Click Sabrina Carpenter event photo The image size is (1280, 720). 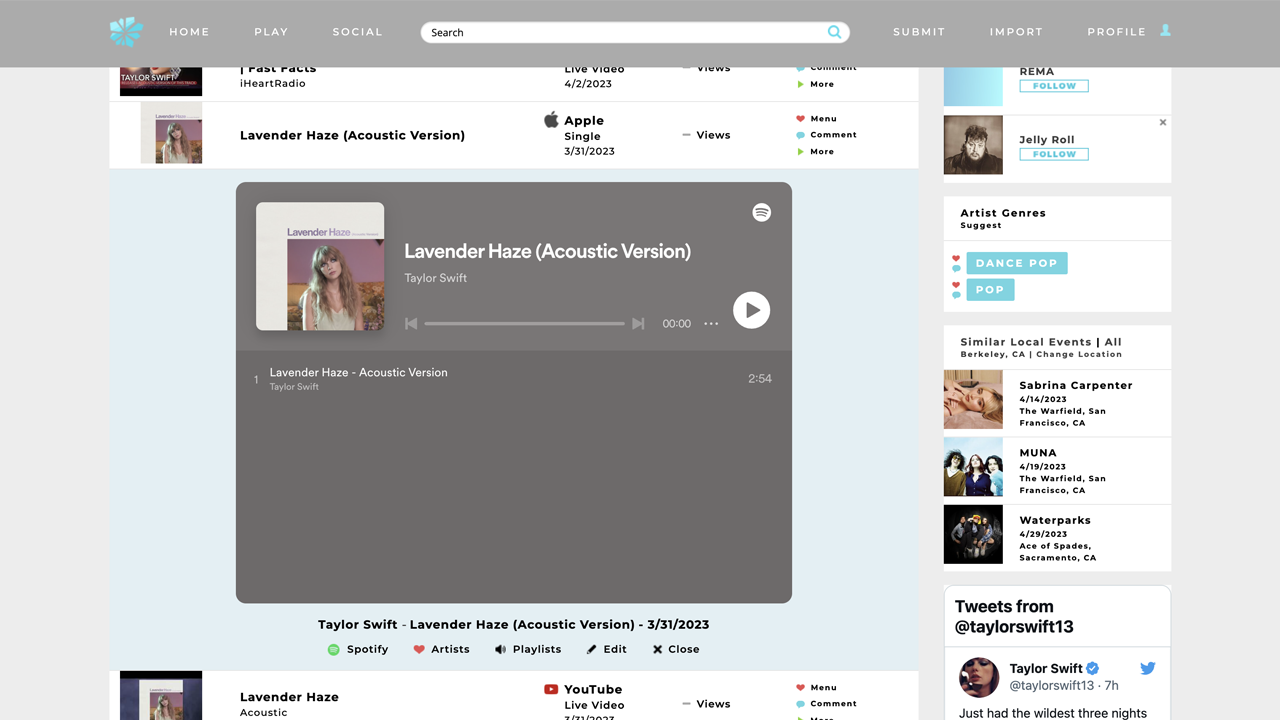tap(973, 399)
